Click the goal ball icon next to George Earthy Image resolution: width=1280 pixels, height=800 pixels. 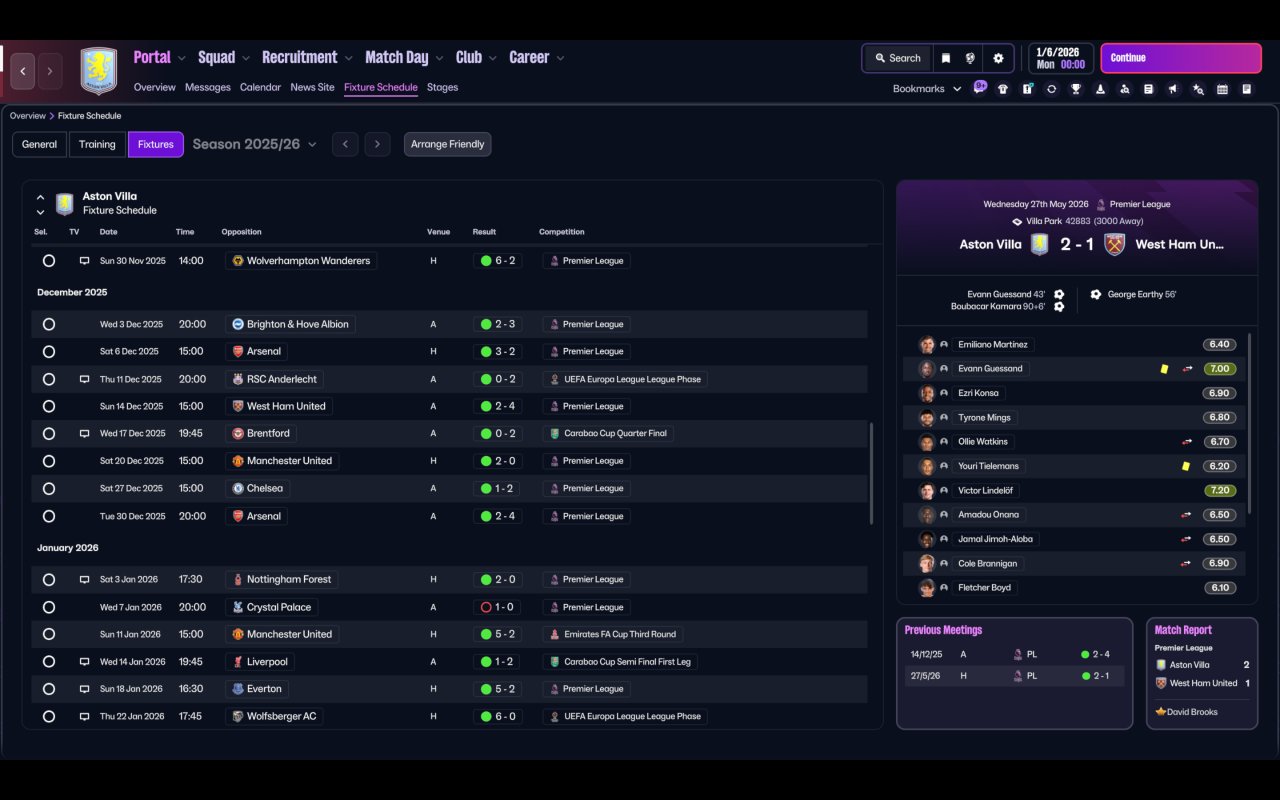pos(1096,295)
